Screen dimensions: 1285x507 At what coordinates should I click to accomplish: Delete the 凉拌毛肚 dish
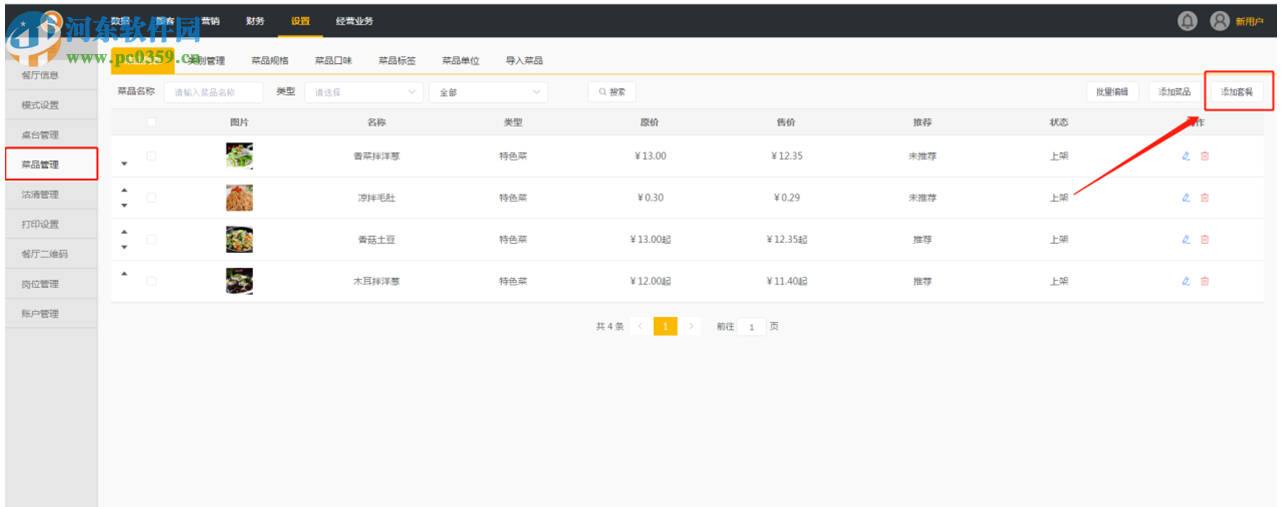point(1205,198)
